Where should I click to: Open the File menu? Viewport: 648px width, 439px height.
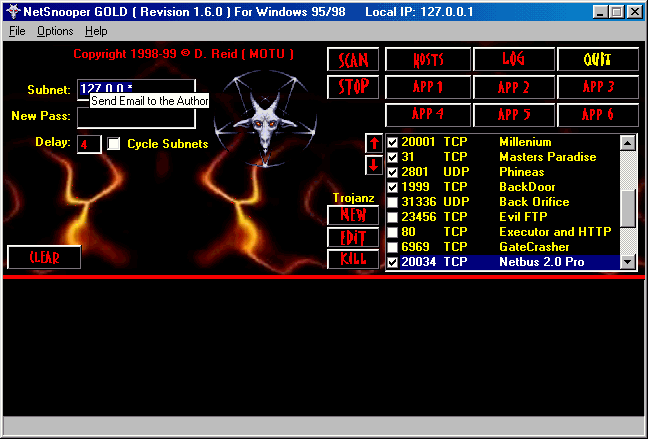tap(17, 31)
